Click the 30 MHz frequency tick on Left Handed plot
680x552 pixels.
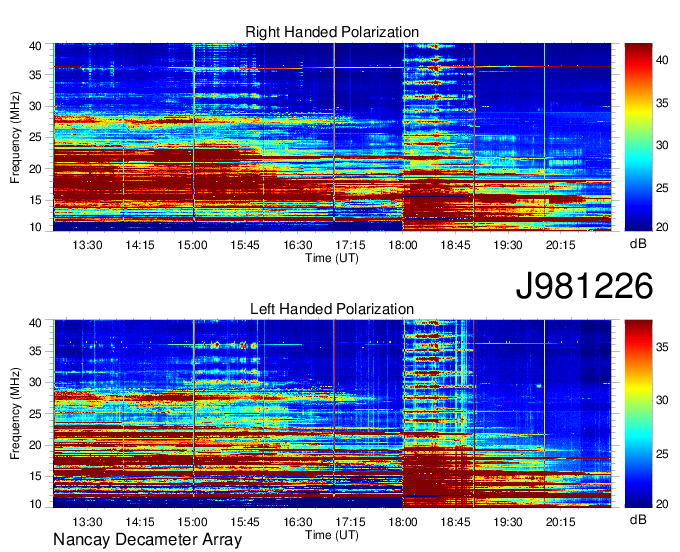[x=35, y=382]
